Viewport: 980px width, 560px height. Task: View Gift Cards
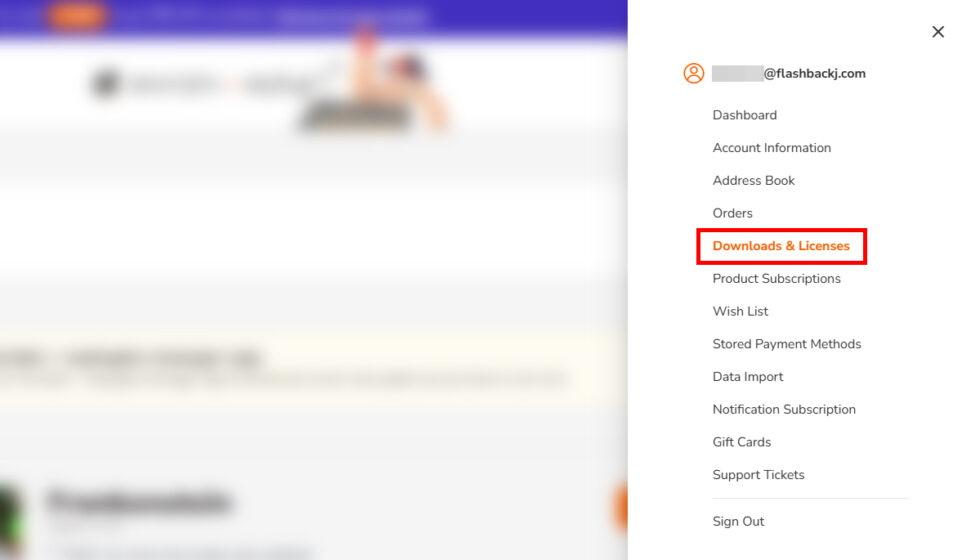coord(741,442)
